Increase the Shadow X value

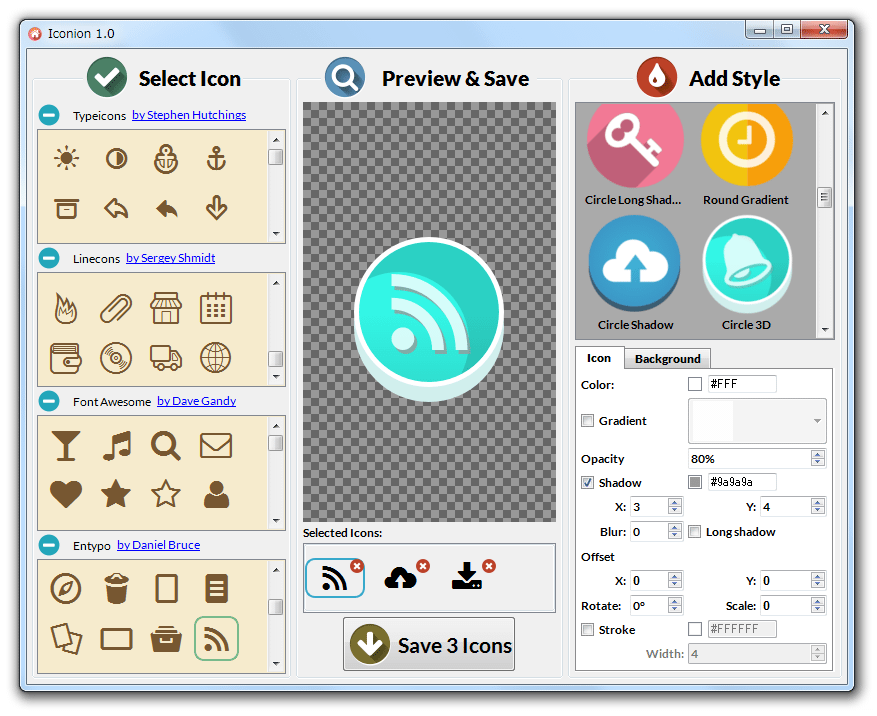coord(675,503)
